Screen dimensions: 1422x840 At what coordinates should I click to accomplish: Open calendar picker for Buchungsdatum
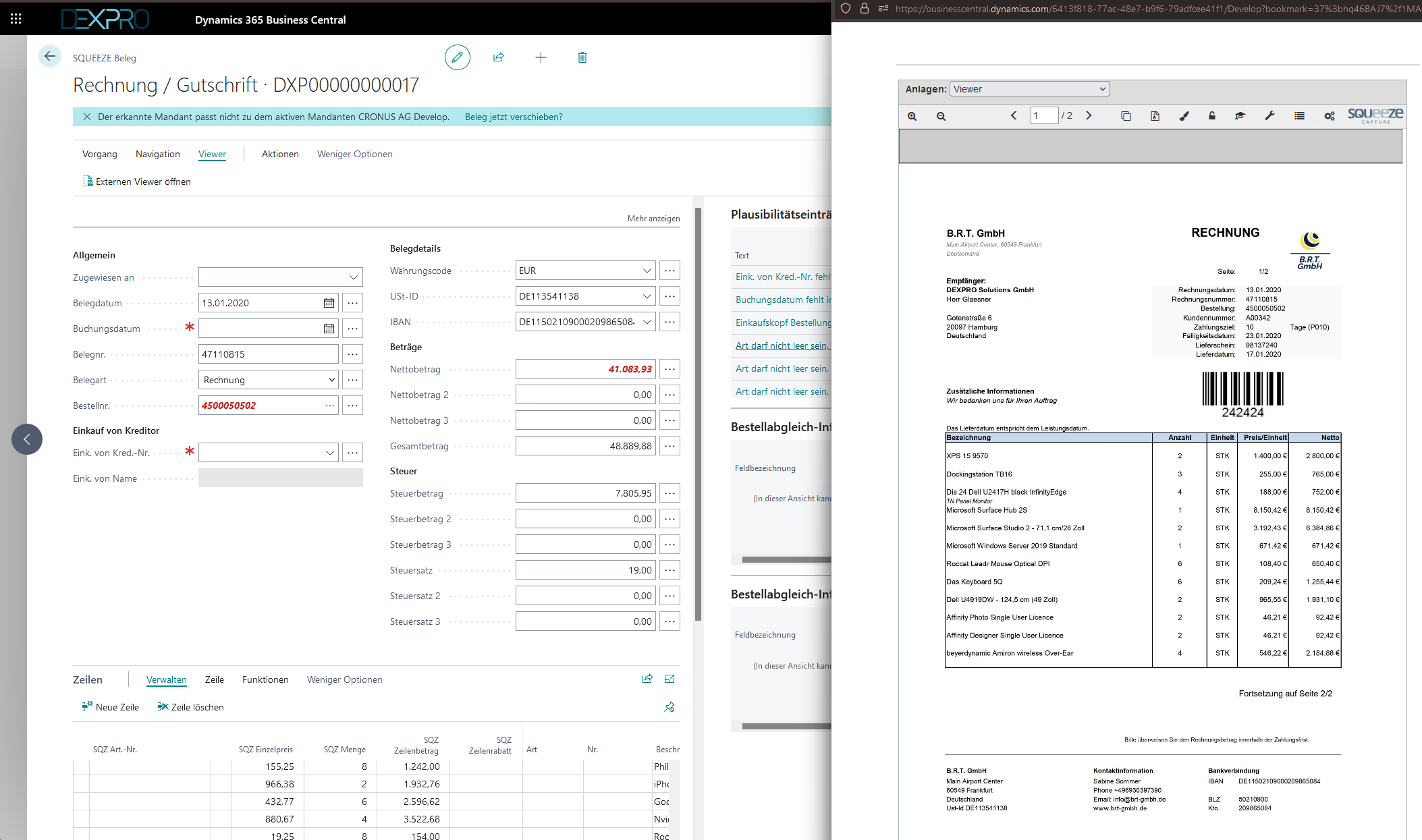pyautogui.click(x=329, y=329)
